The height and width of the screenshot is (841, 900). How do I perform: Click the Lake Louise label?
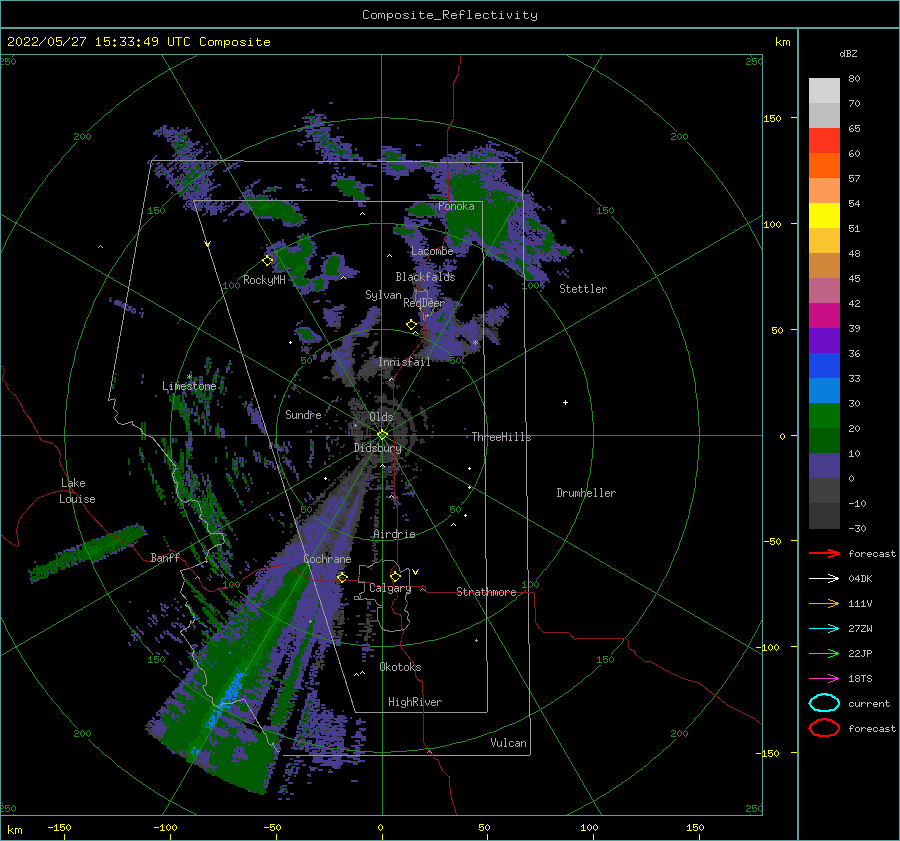(77, 491)
